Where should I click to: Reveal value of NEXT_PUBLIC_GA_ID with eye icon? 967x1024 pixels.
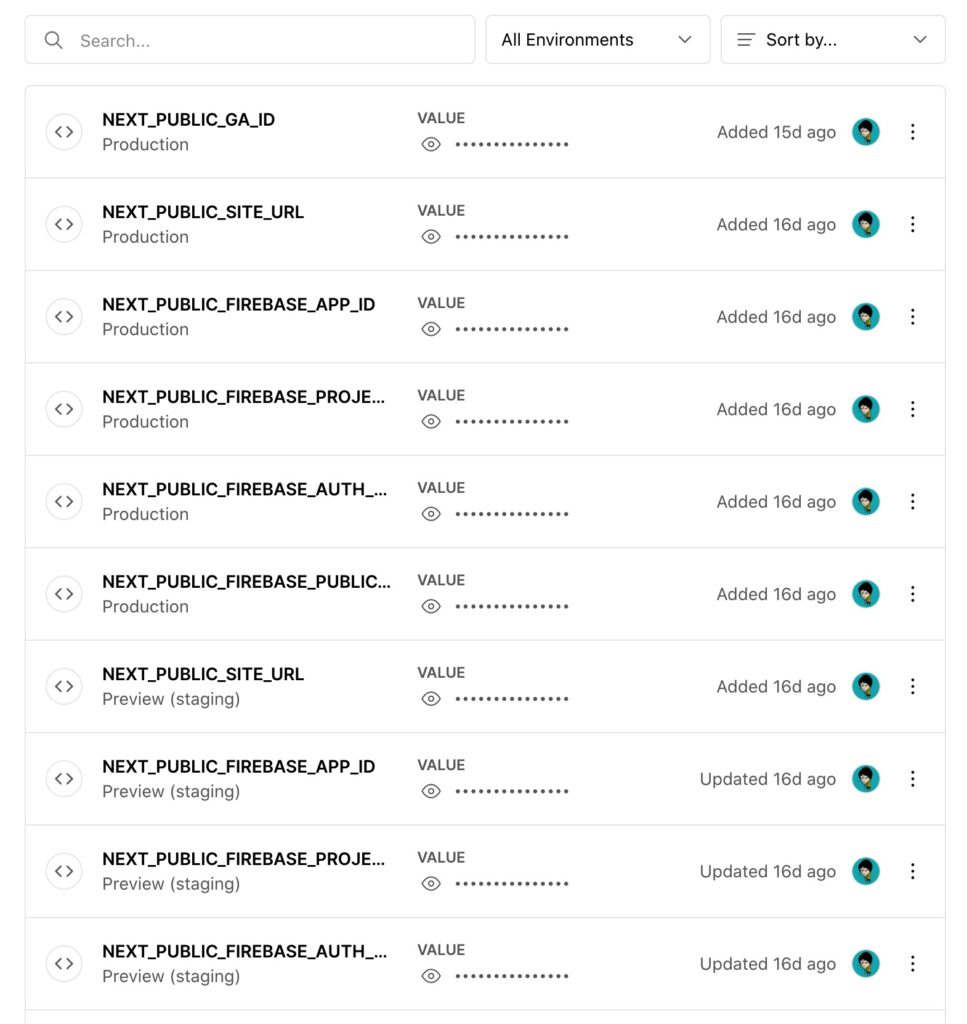tap(431, 144)
